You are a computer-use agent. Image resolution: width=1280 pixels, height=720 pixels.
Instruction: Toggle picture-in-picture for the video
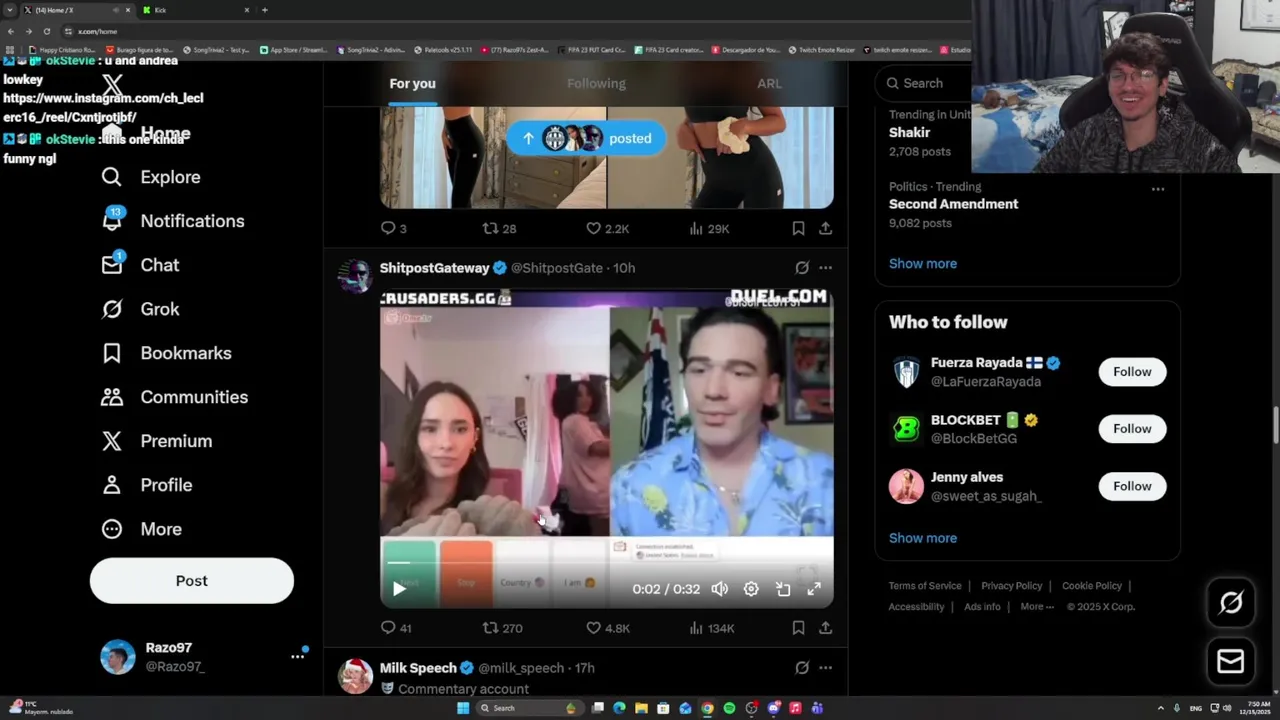[783, 589]
